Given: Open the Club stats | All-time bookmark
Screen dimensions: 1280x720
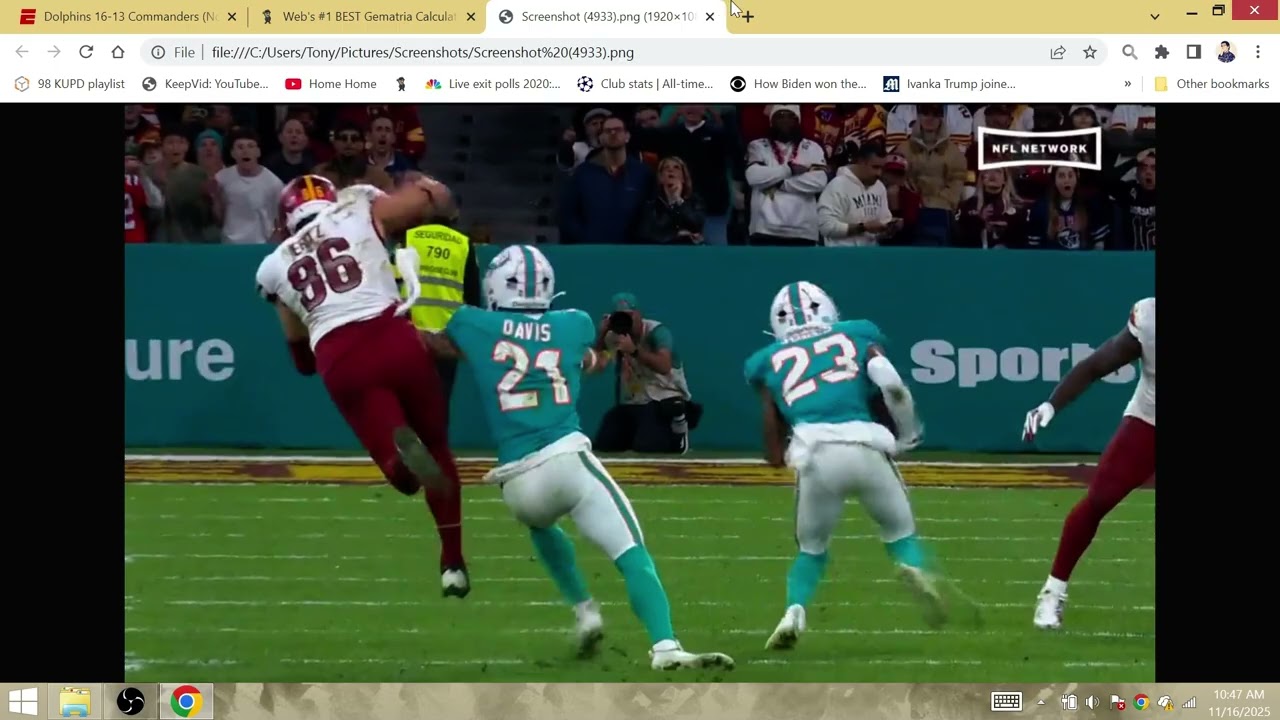Looking at the screenshot, I should (x=646, y=84).
